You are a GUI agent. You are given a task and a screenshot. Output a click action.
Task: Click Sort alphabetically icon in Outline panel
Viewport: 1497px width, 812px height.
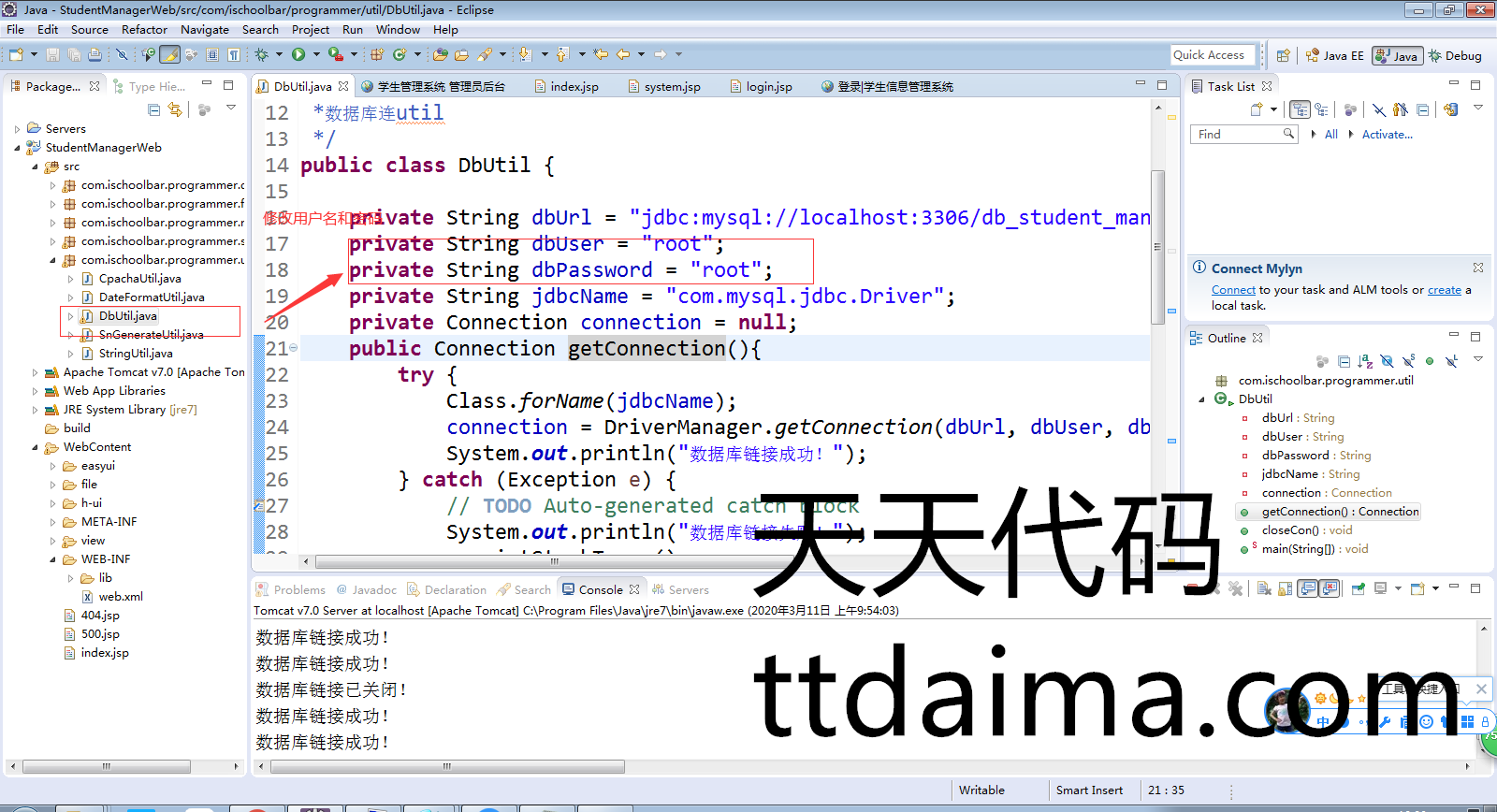click(x=1365, y=361)
